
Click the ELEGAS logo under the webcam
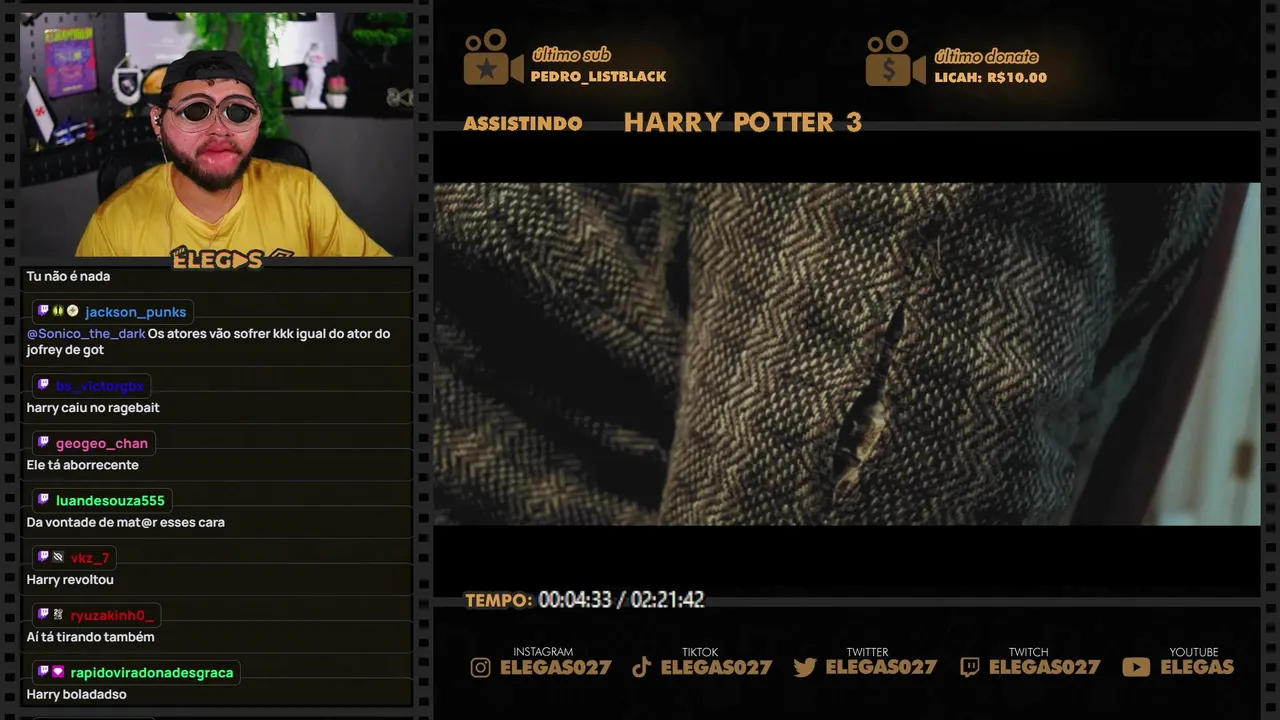pos(231,260)
